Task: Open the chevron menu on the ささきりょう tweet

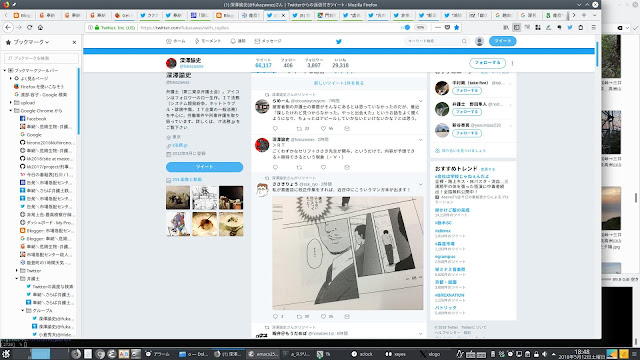Action: click(x=420, y=184)
